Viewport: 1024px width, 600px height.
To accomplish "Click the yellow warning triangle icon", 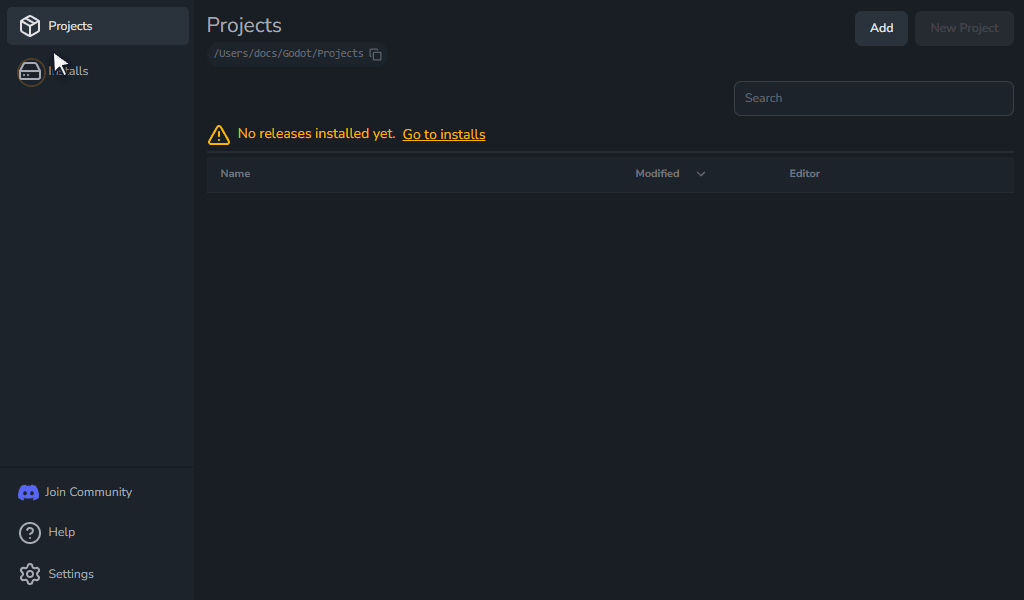I will 219,134.
